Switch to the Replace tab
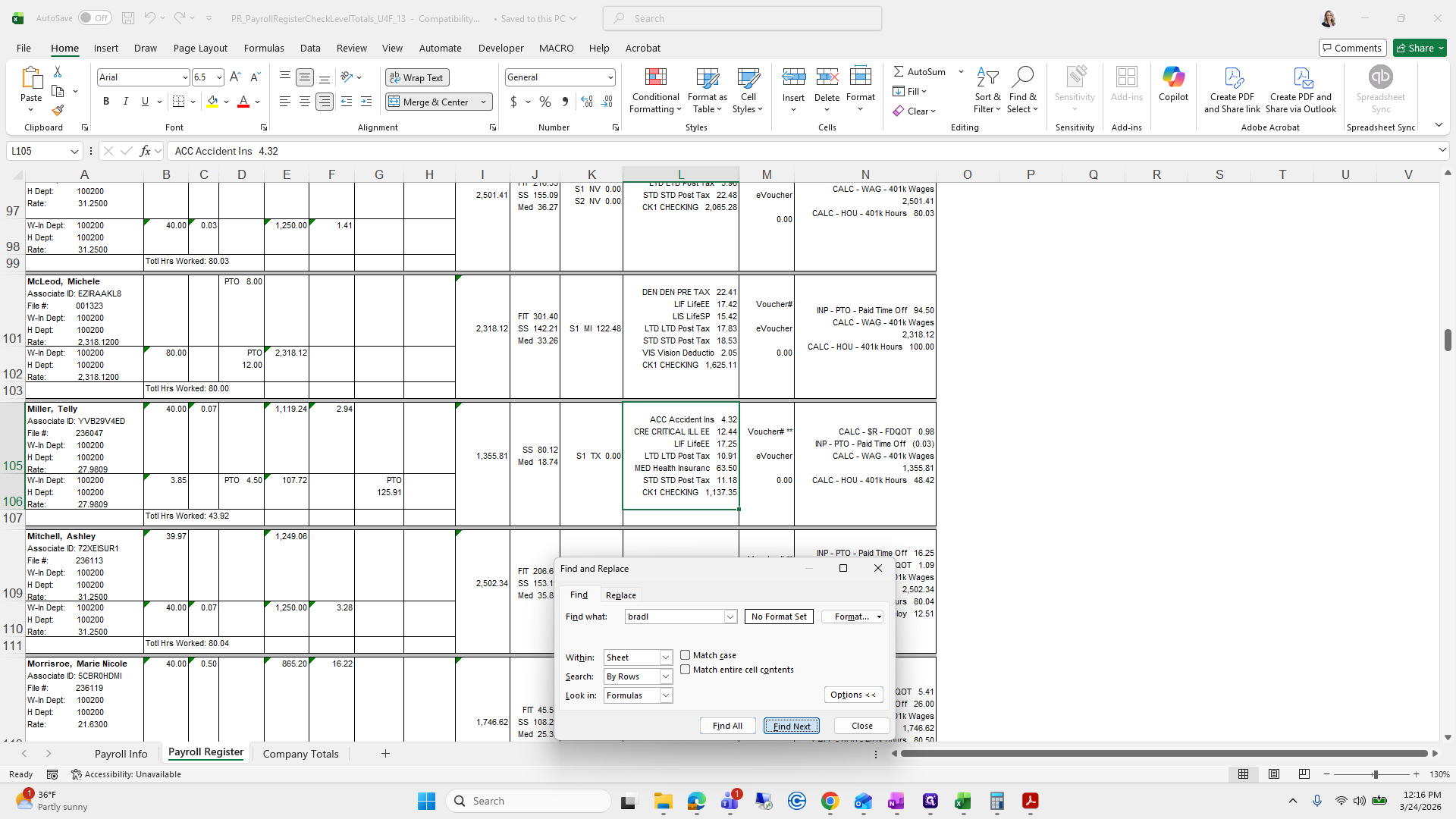The width and height of the screenshot is (1456, 819). pyautogui.click(x=620, y=595)
